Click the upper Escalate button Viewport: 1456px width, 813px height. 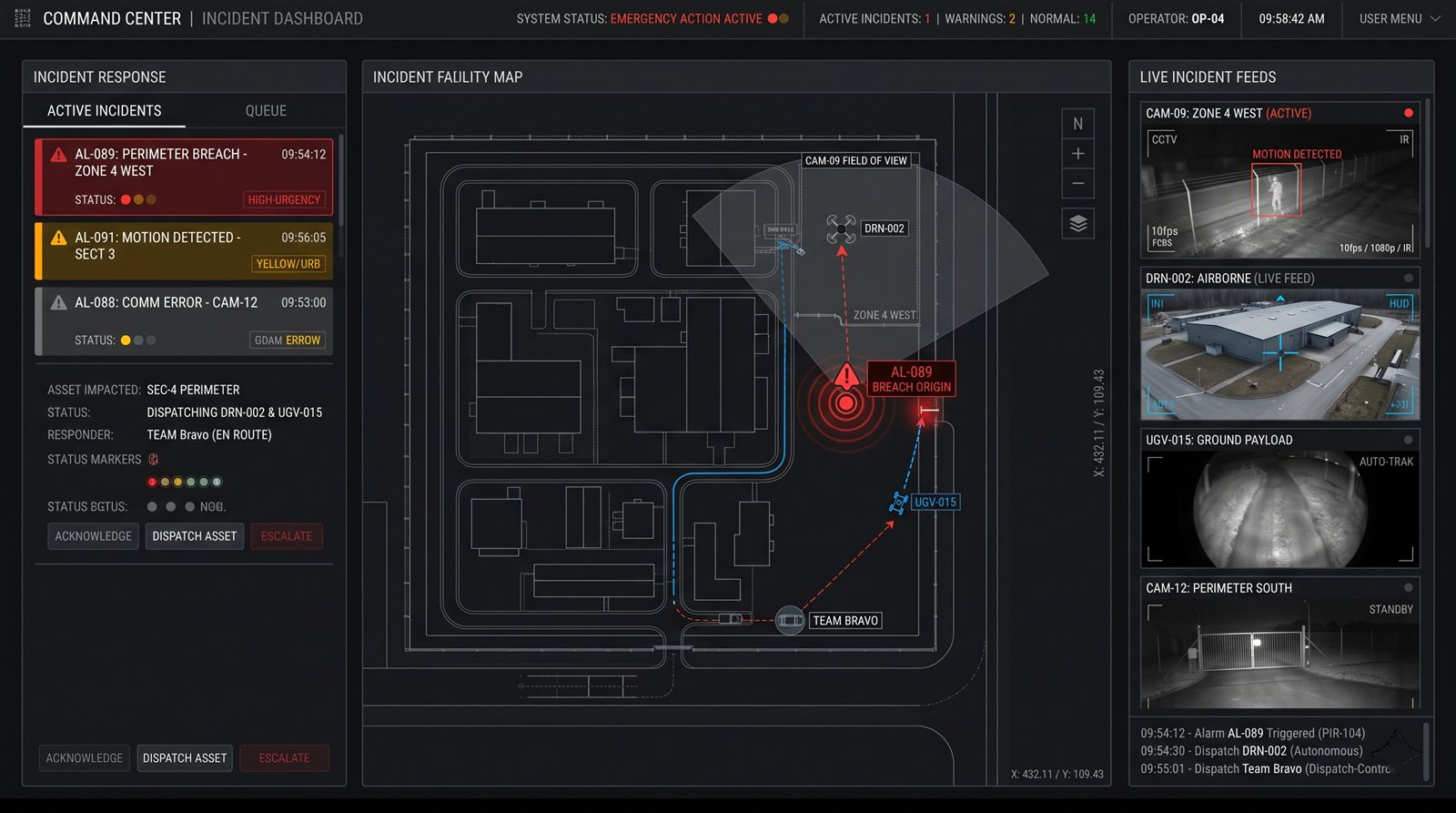coord(287,536)
